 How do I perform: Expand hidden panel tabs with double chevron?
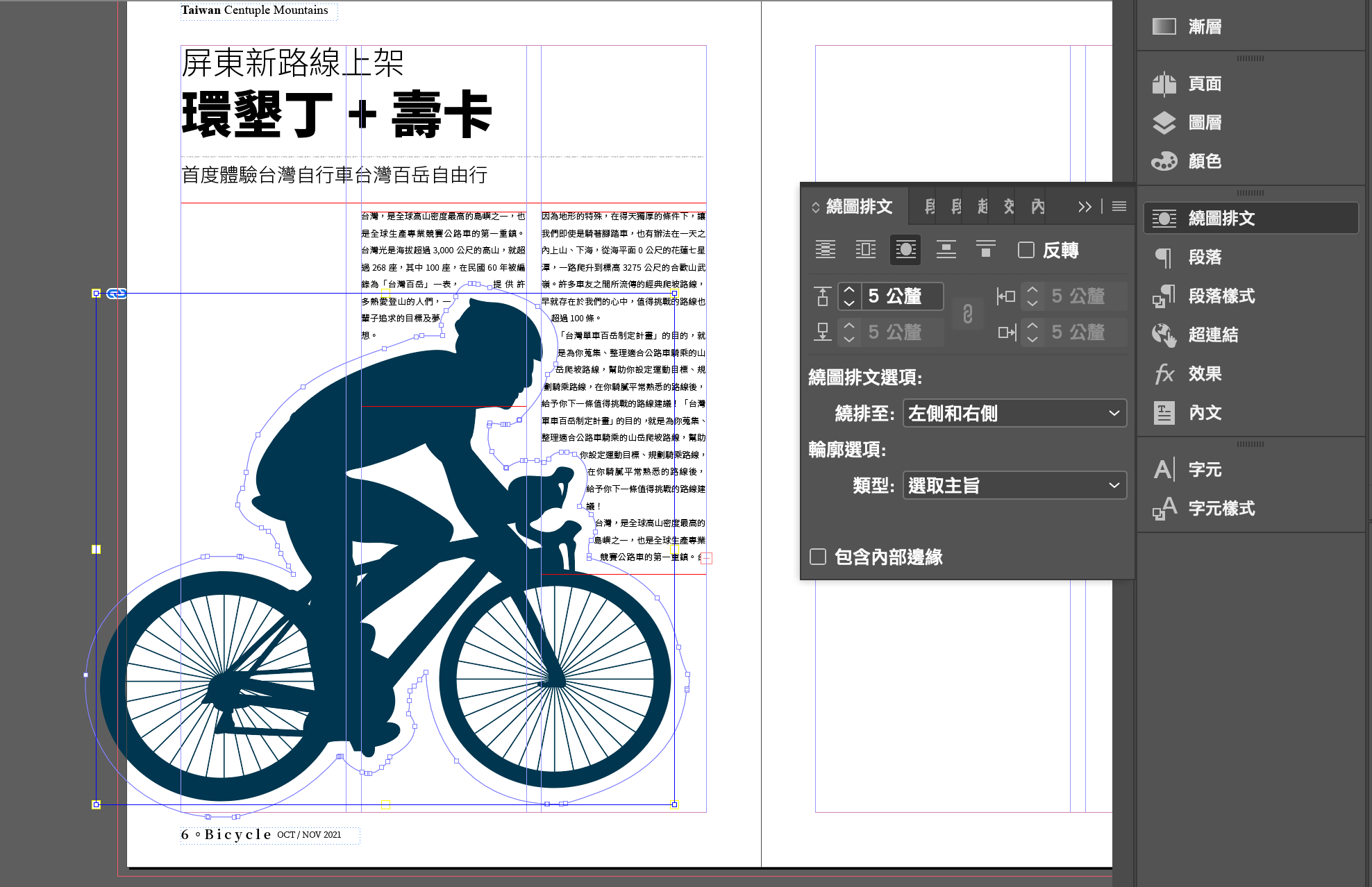[1085, 207]
